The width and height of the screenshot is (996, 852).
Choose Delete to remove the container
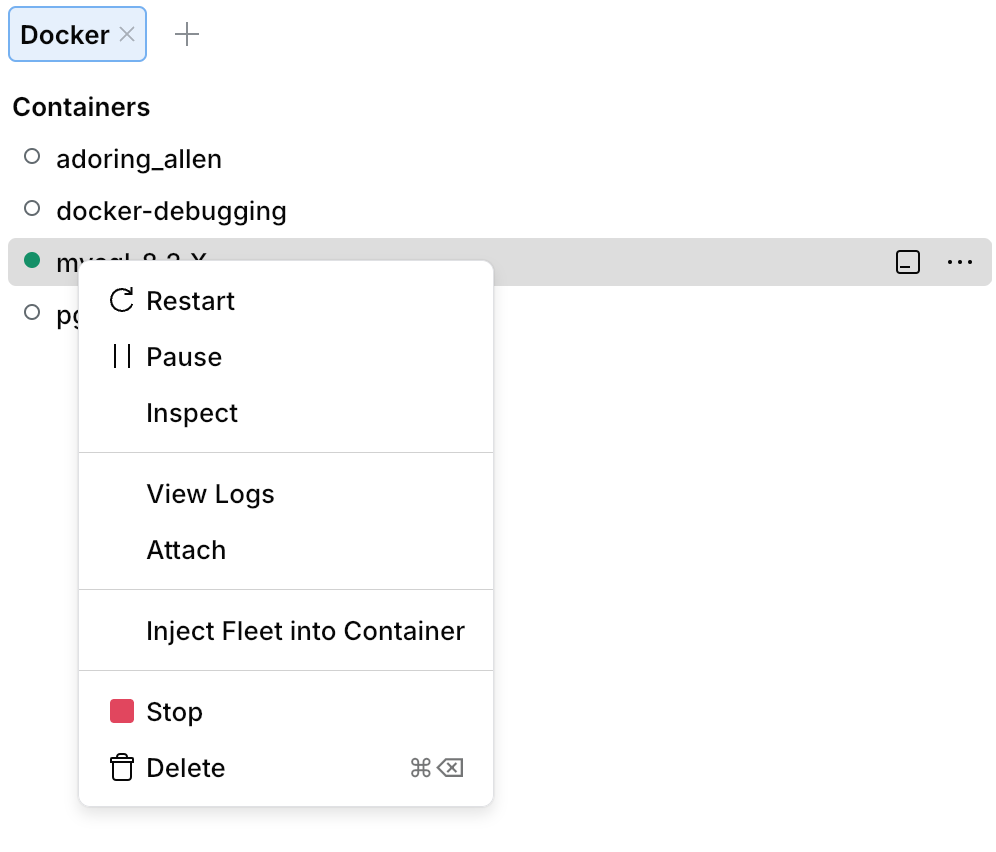click(x=185, y=768)
